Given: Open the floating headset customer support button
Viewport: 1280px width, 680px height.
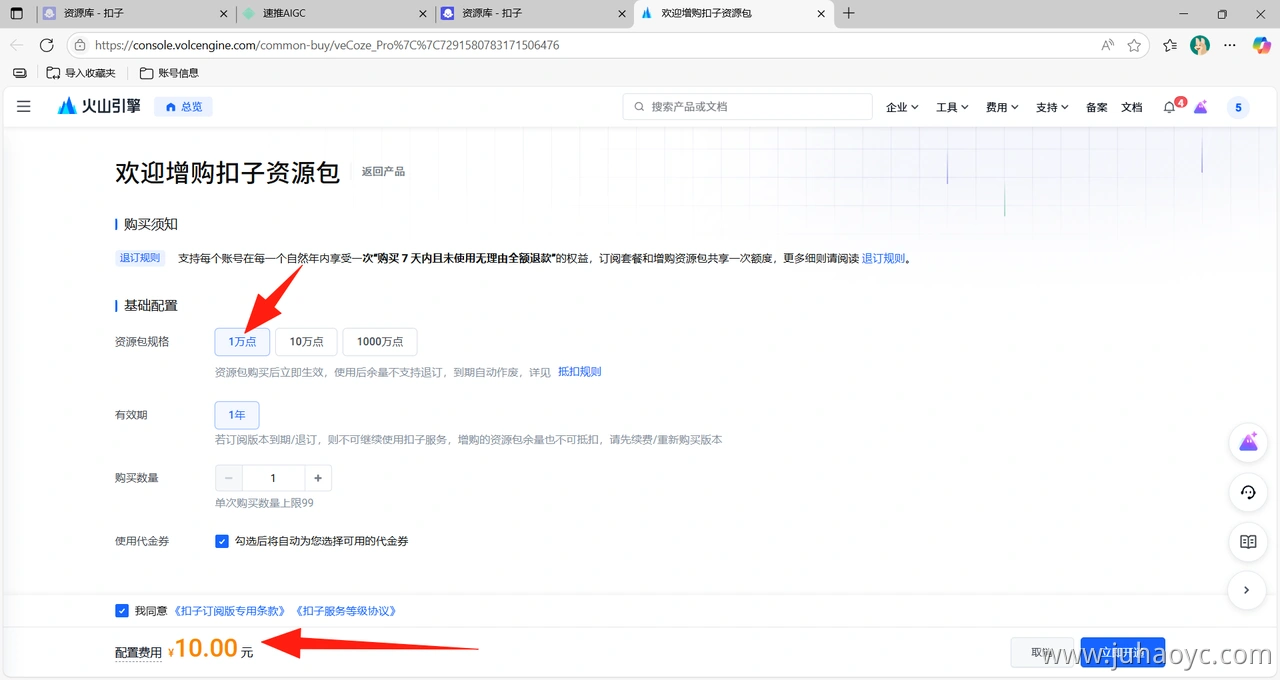Looking at the screenshot, I should (1248, 492).
